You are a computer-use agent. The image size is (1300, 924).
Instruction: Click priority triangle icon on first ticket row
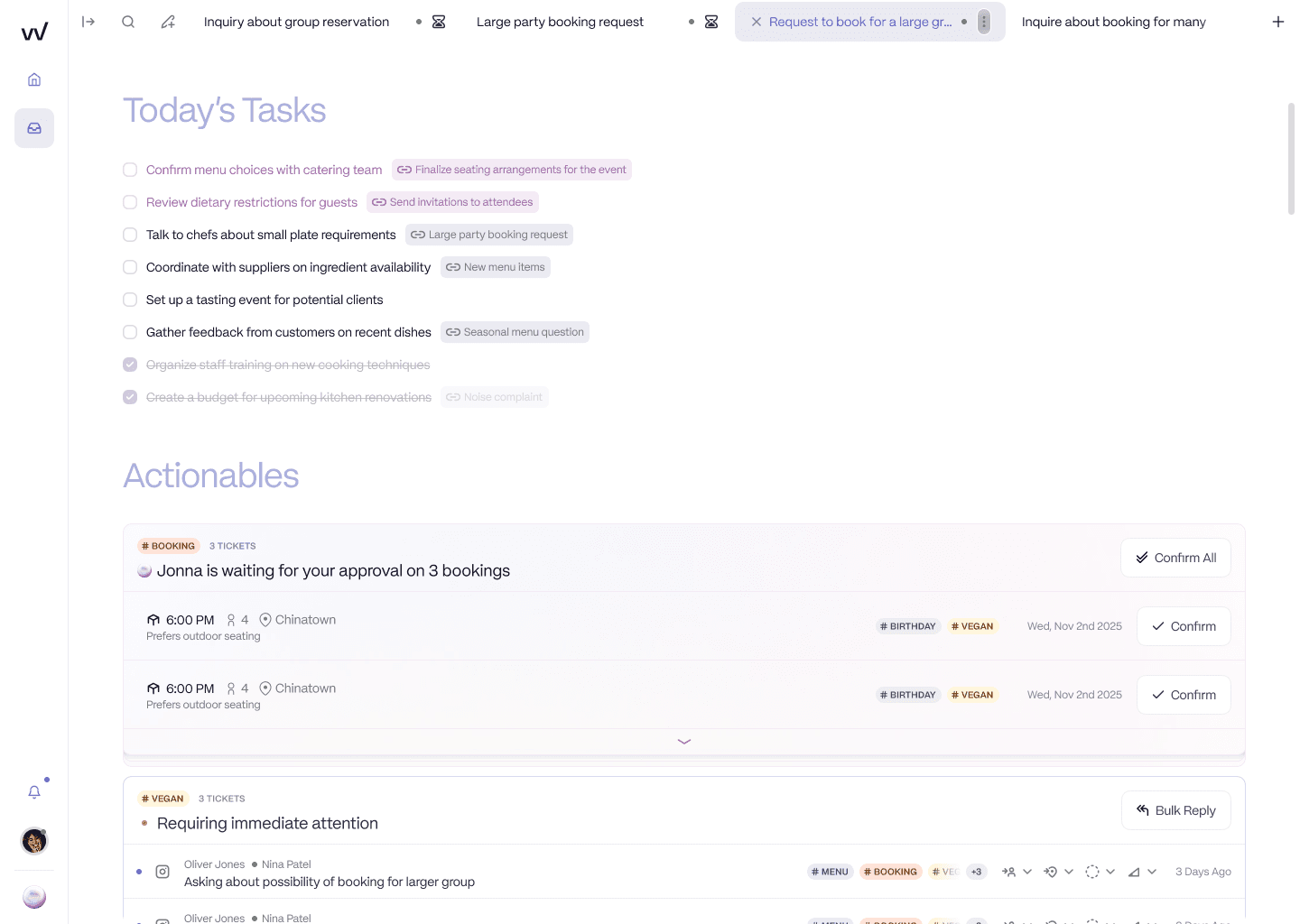pos(1134,872)
